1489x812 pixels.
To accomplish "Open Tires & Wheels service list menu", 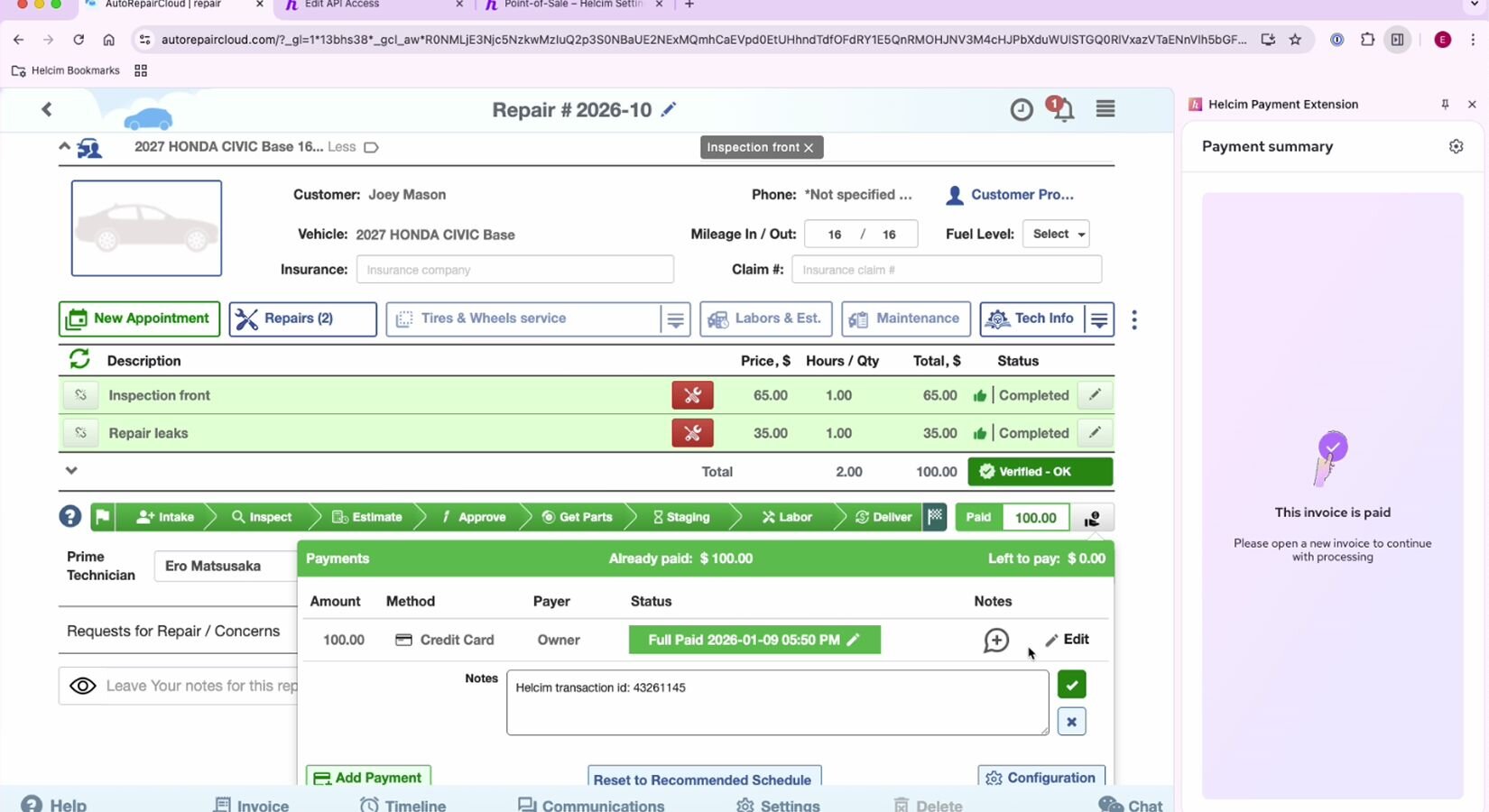I will tap(675, 319).
